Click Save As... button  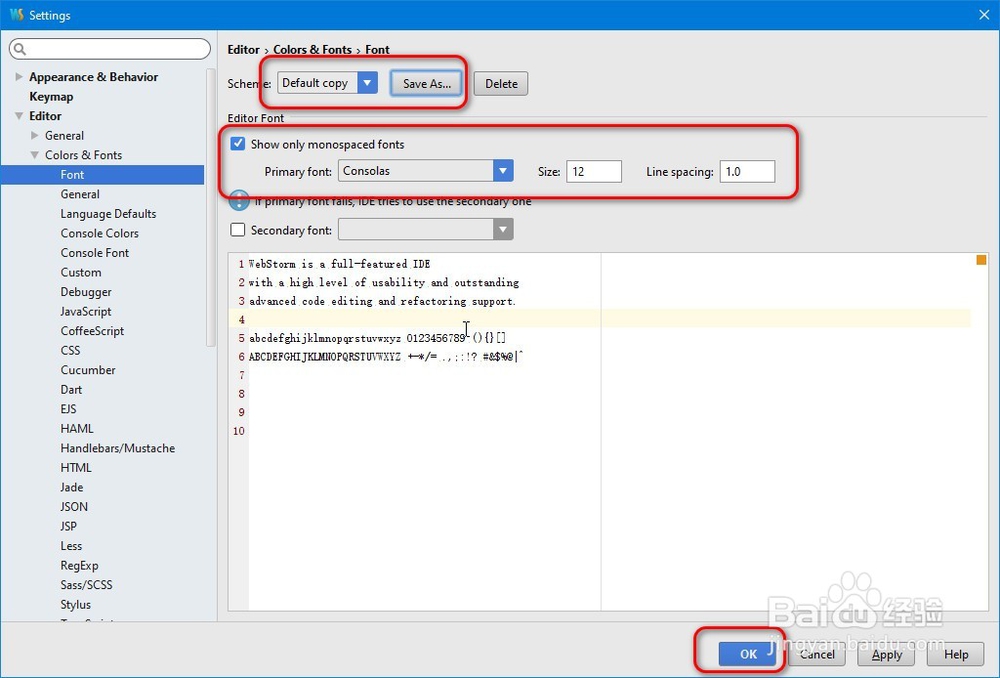[427, 84]
